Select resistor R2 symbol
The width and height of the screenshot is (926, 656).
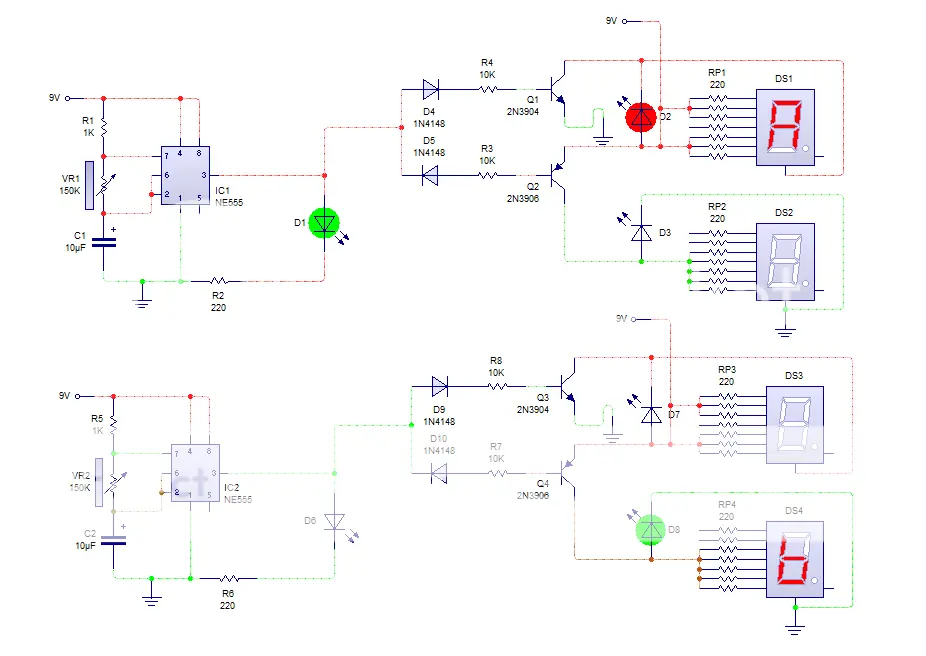pyautogui.click(x=219, y=281)
